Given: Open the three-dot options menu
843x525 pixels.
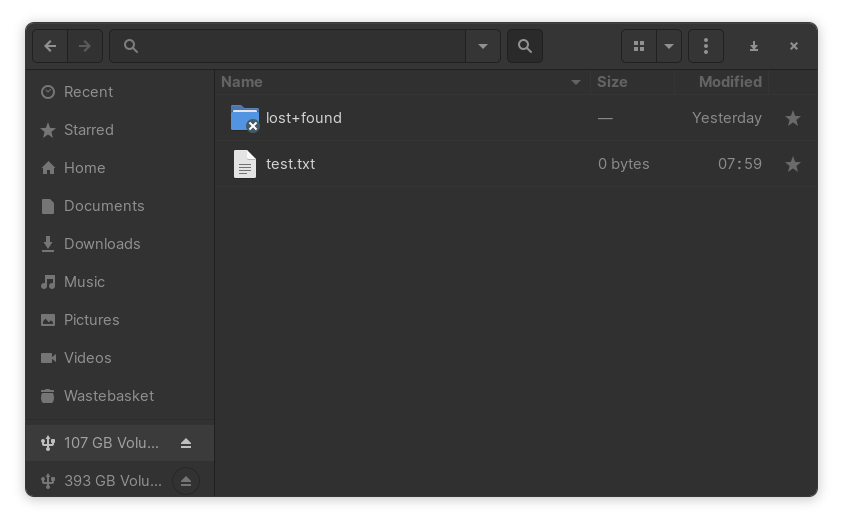Looking at the screenshot, I should [x=706, y=46].
